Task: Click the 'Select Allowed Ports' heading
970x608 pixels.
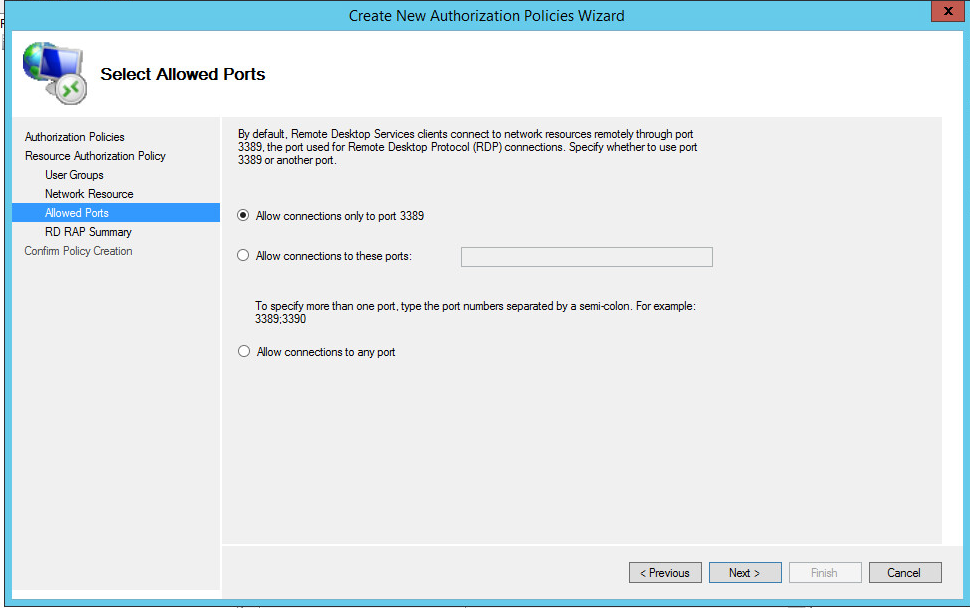Action: pyautogui.click(x=183, y=74)
